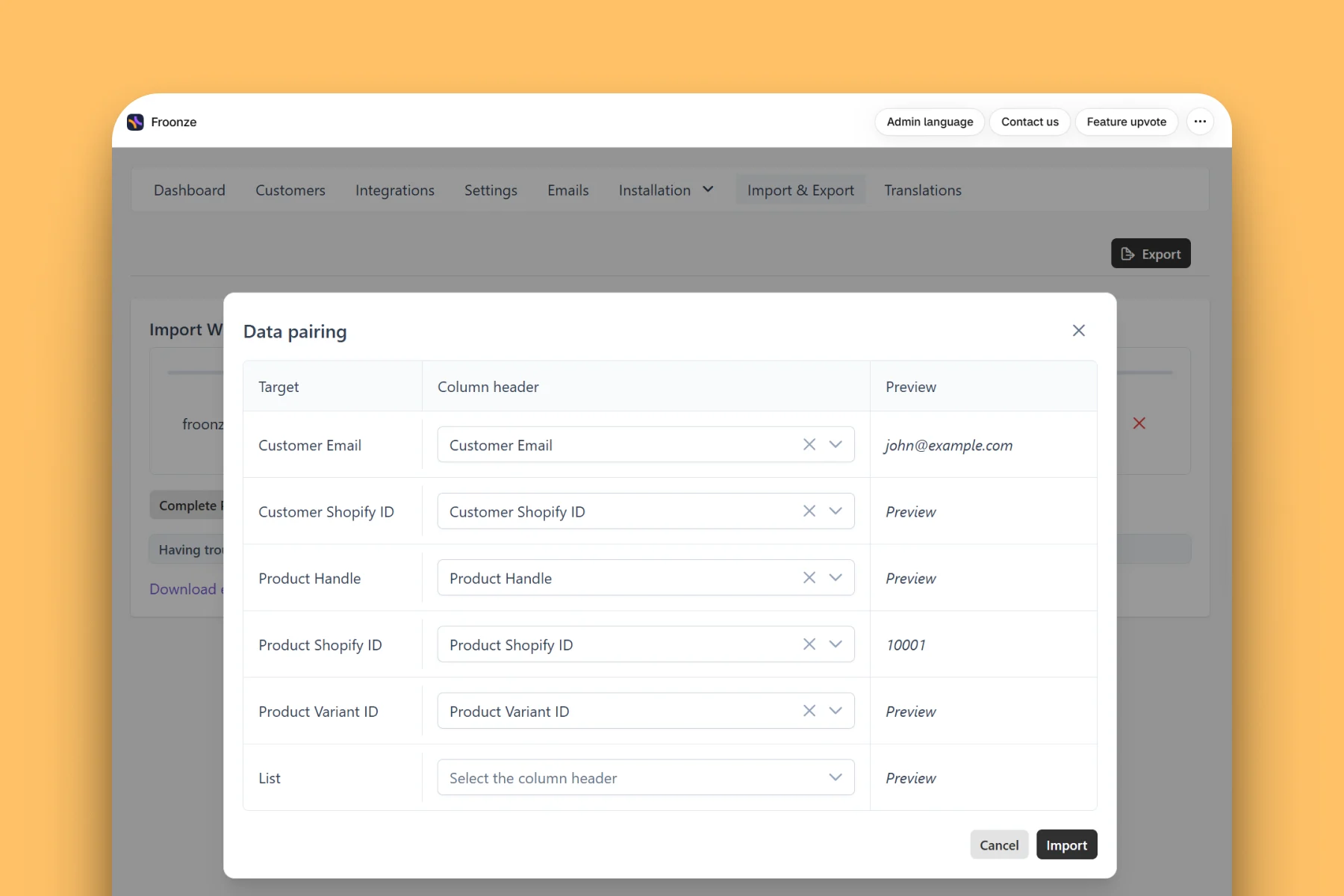Clear the Customer Shopify ID column selection
1344x896 pixels.
(x=809, y=511)
